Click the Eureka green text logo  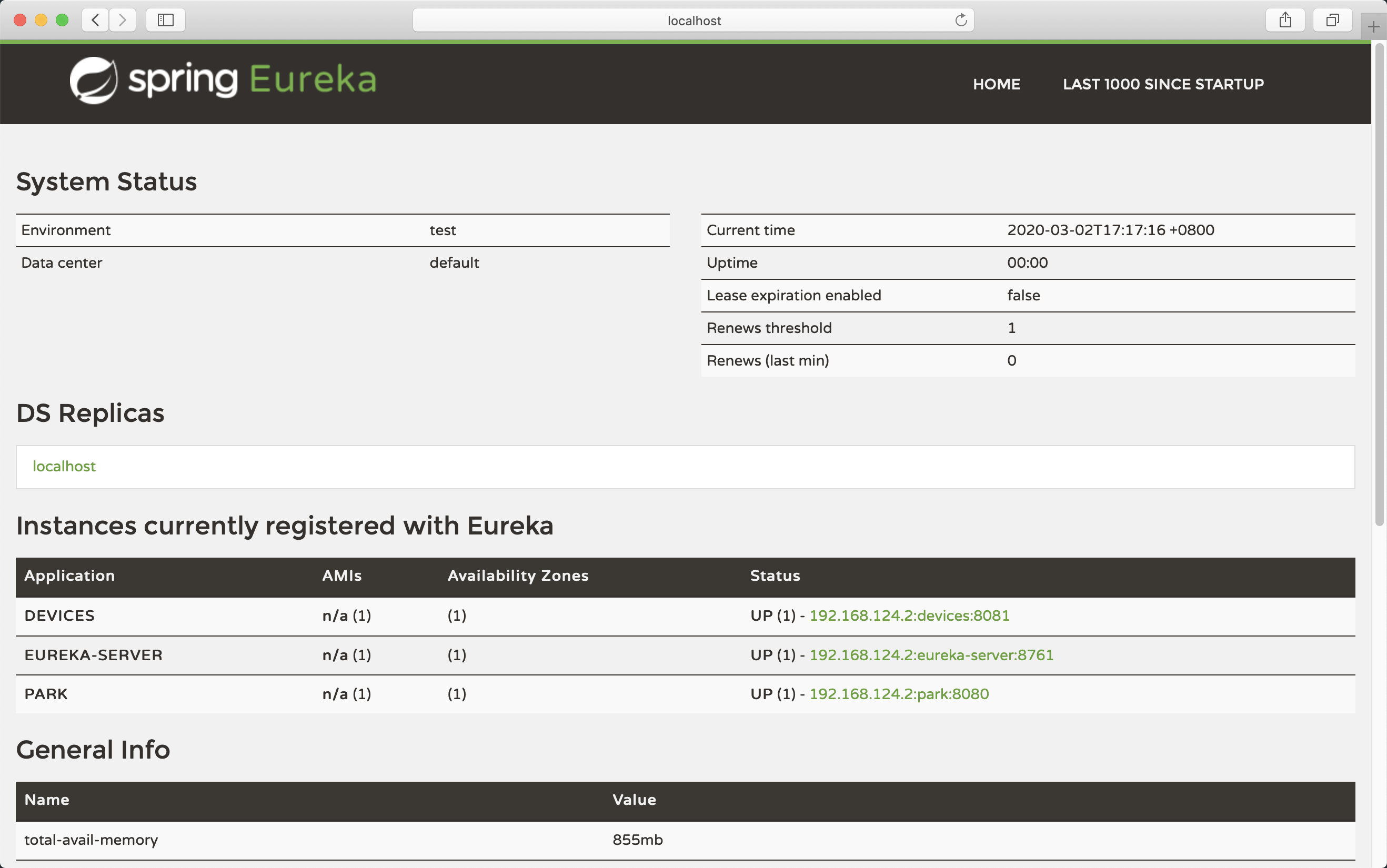[x=313, y=79]
